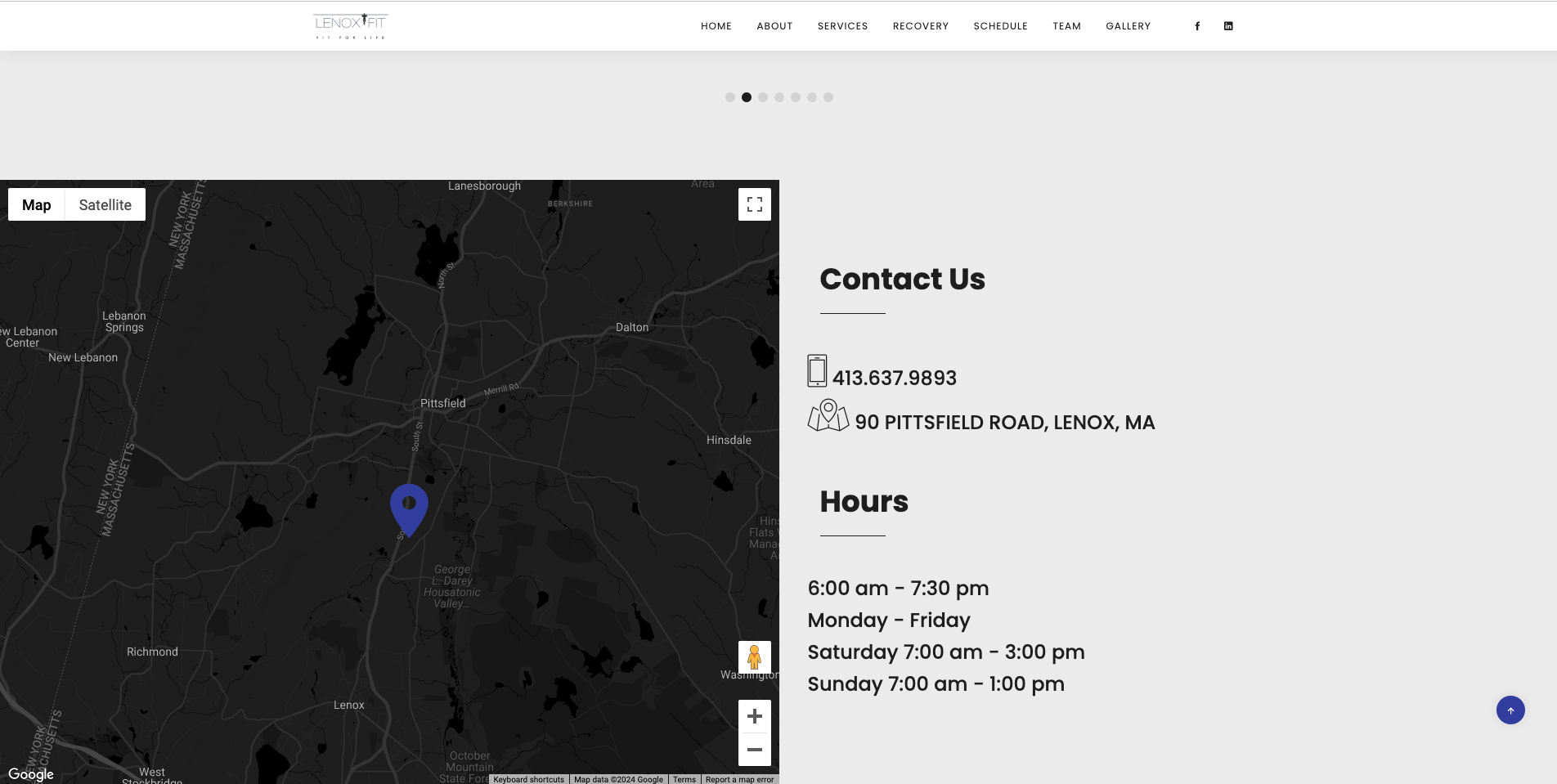This screenshot has height=784, width=1557.
Task: Click the scroll-to-top arrow button
Action: (x=1510, y=710)
